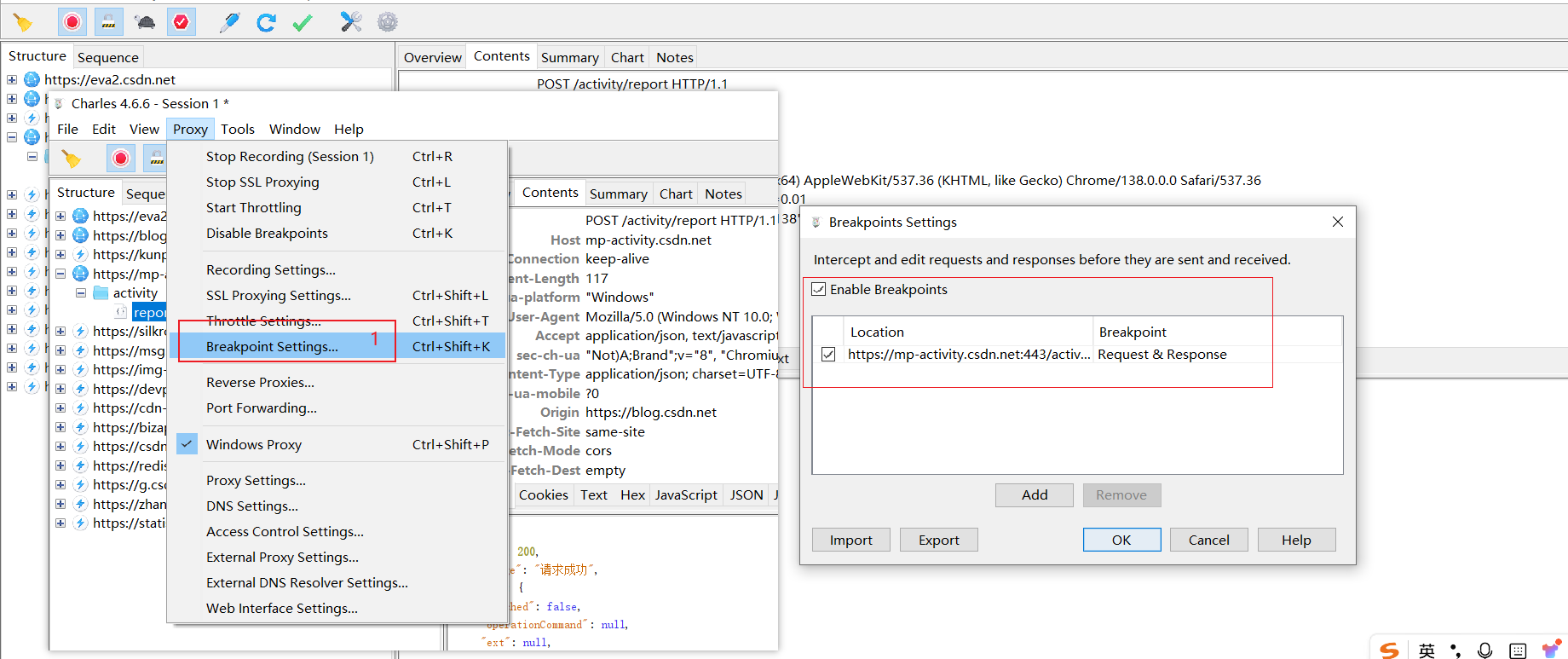Screen dimensions: 1568x659
Task: Toggle the Enable Breakpoints checkbox
Action: (x=819, y=289)
